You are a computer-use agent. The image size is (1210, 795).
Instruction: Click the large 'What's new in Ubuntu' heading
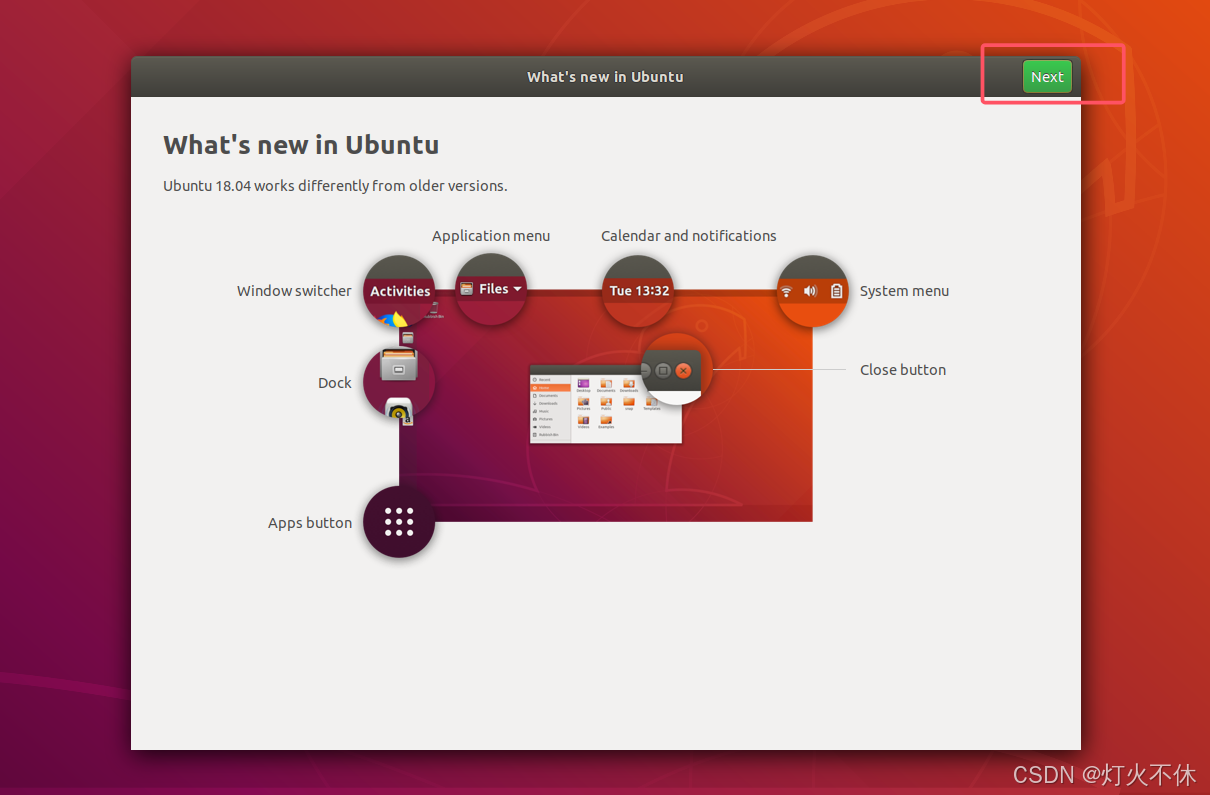(301, 145)
